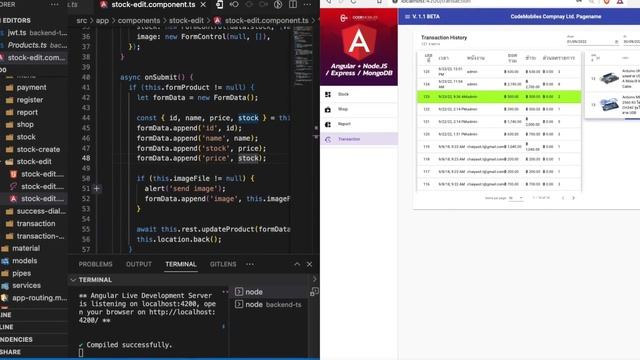Open the stock-edit SCSS stylesheet file

coord(38,187)
